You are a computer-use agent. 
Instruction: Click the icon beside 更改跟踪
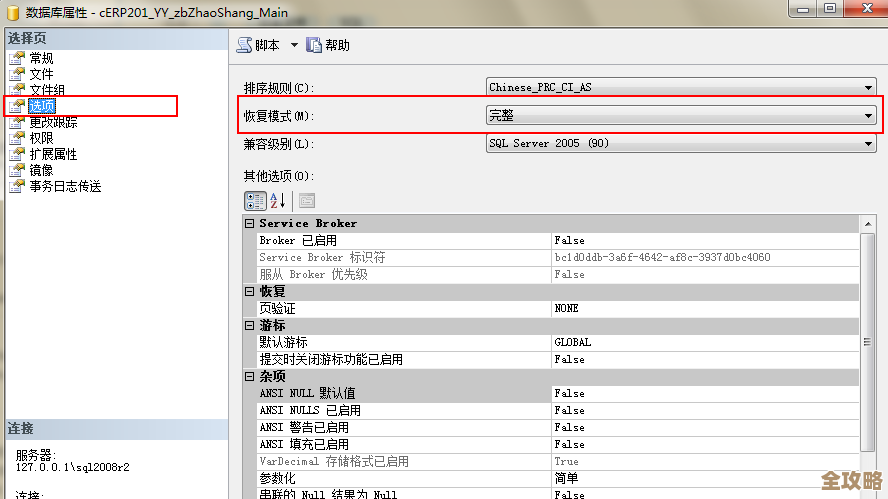tap(17, 122)
